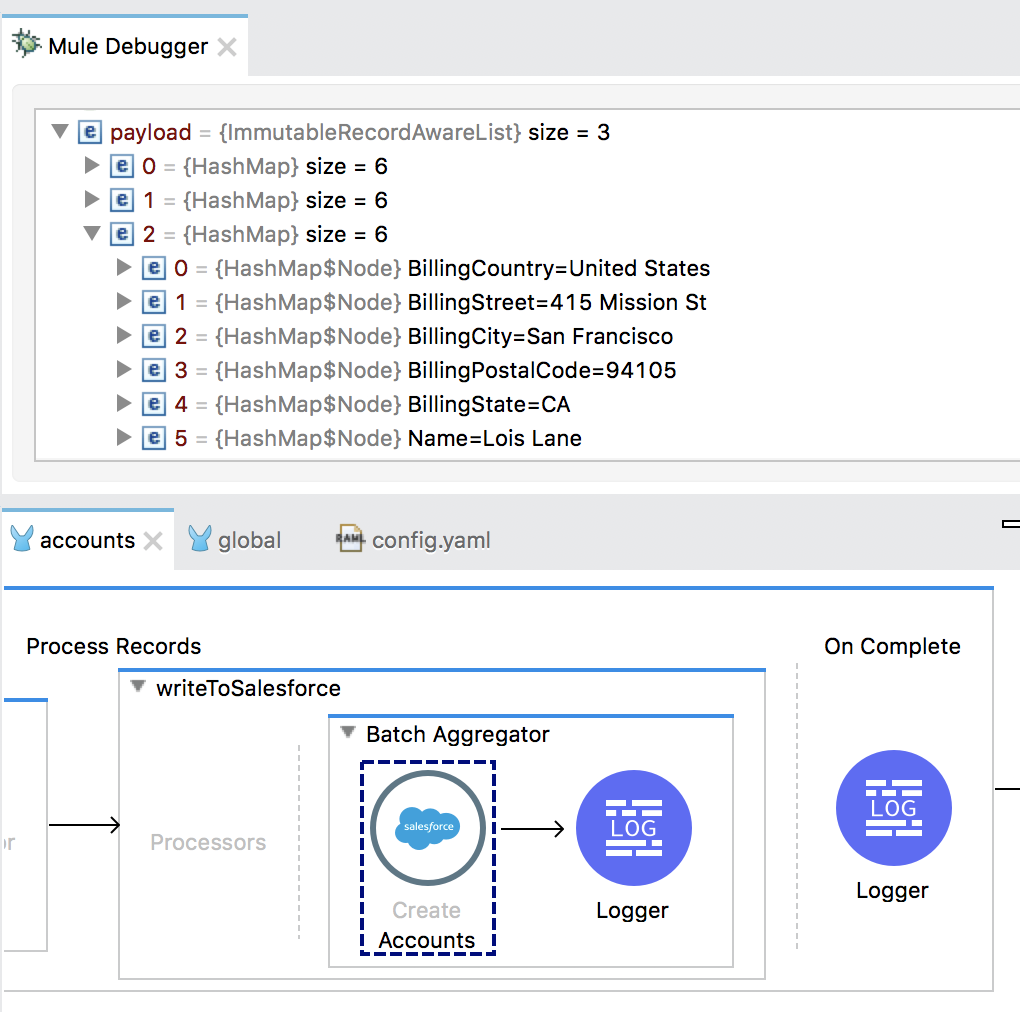Viewport: 1020px width, 1012px height.
Task: Close the accounts tab
Action: [x=153, y=540]
